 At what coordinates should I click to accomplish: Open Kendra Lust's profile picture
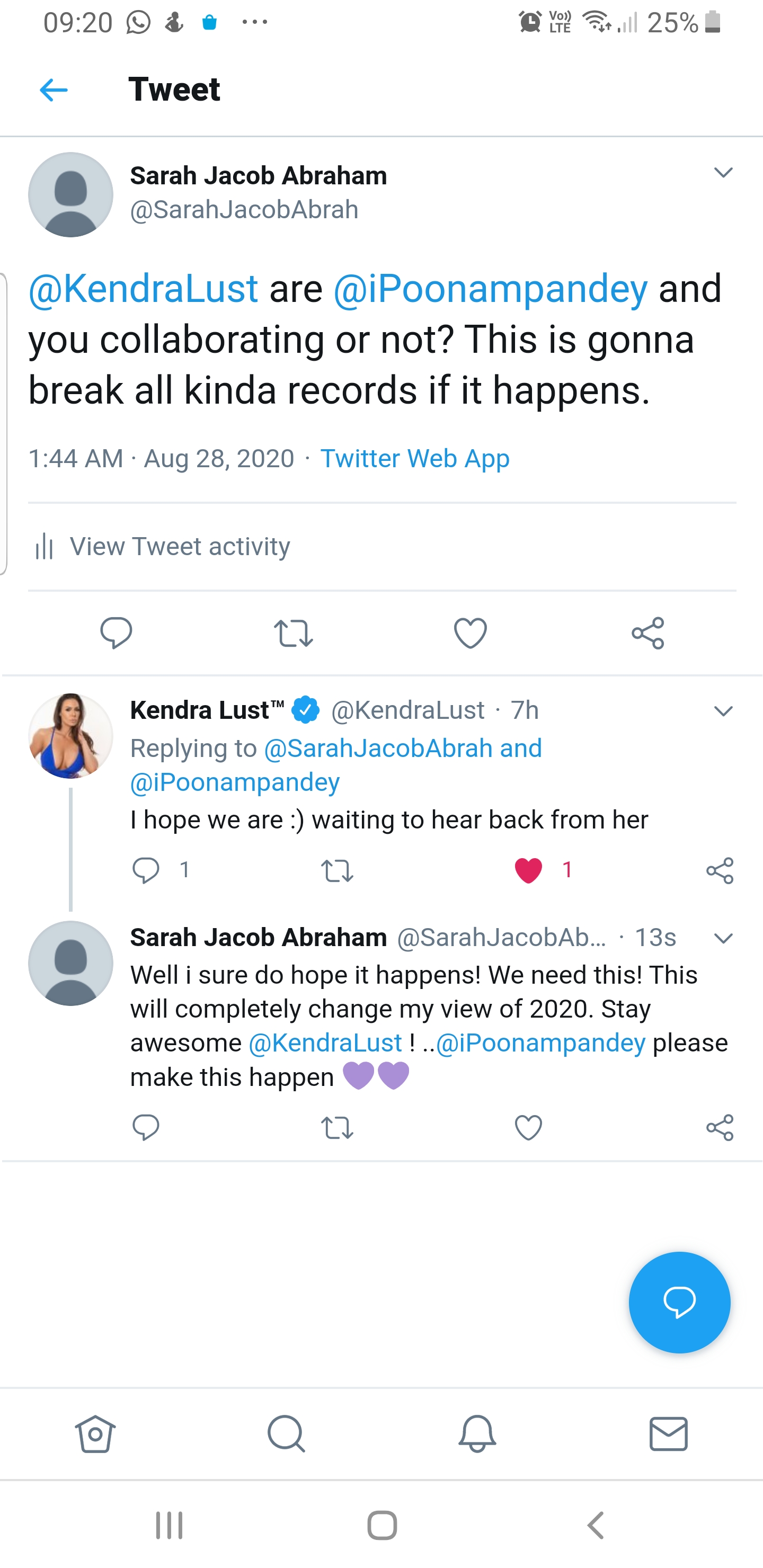(x=70, y=736)
